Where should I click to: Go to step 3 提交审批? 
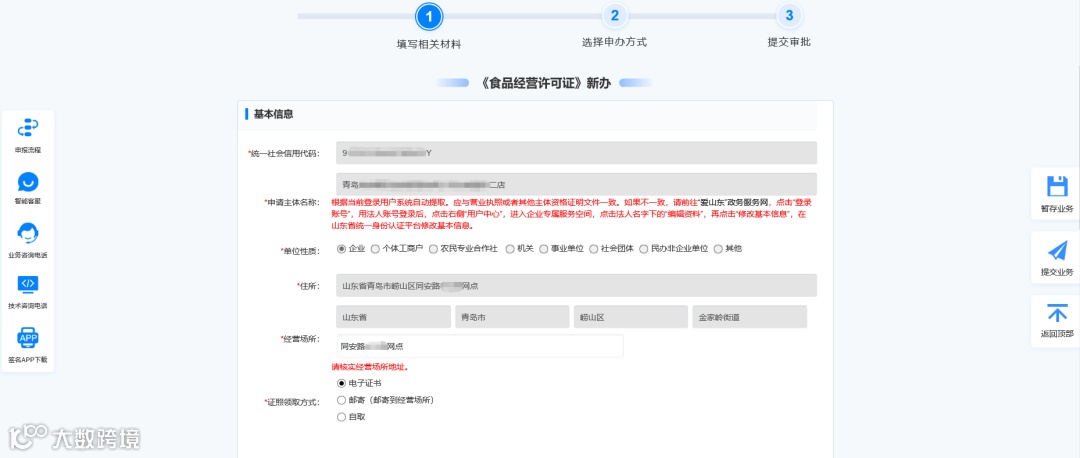point(789,16)
